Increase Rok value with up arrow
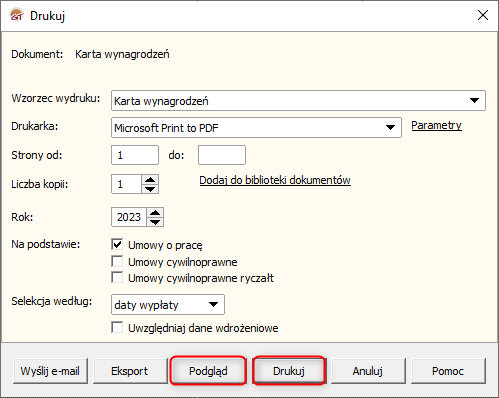 (155, 213)
